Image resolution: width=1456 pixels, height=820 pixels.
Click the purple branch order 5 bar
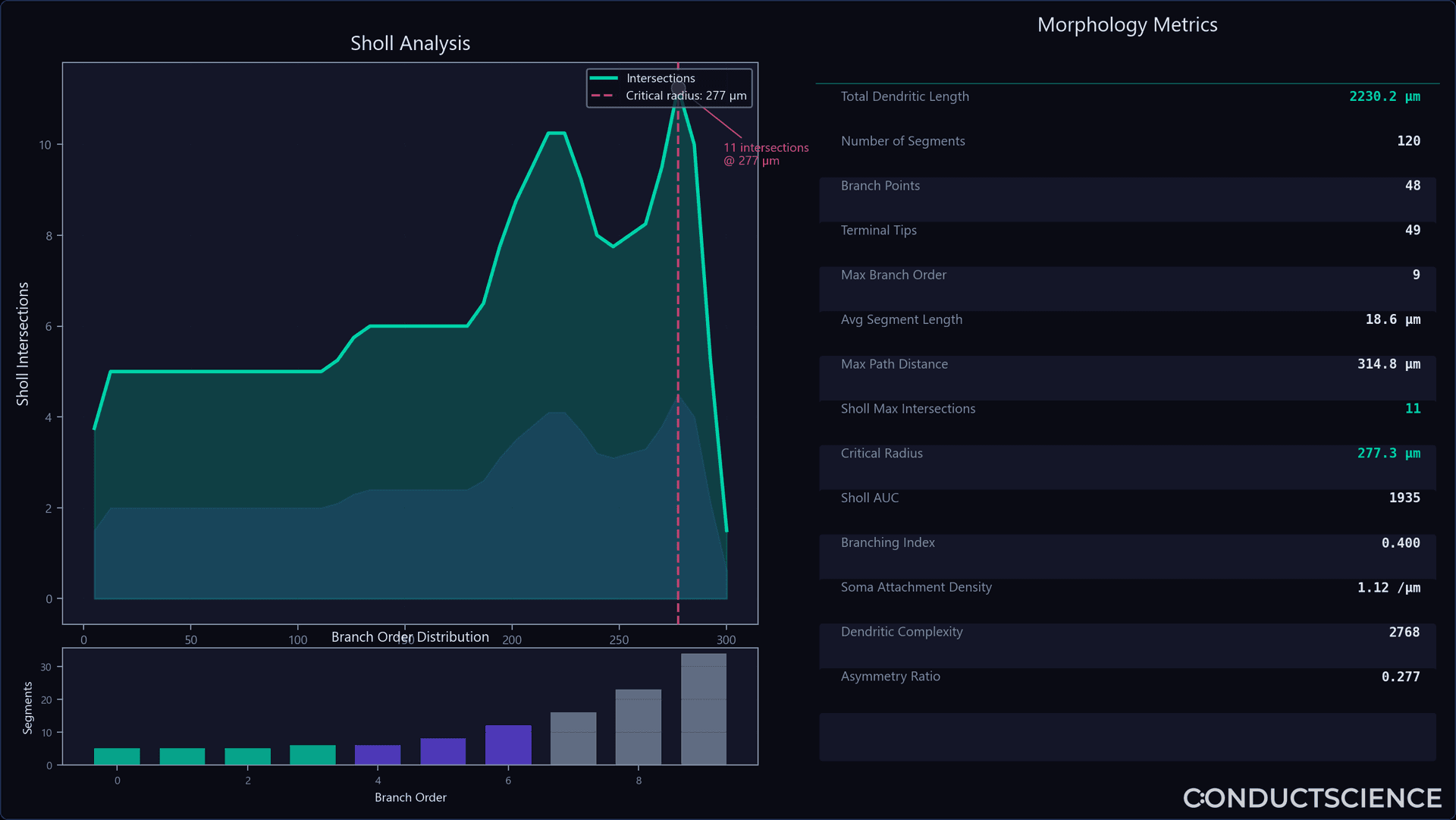coord(443,752)
